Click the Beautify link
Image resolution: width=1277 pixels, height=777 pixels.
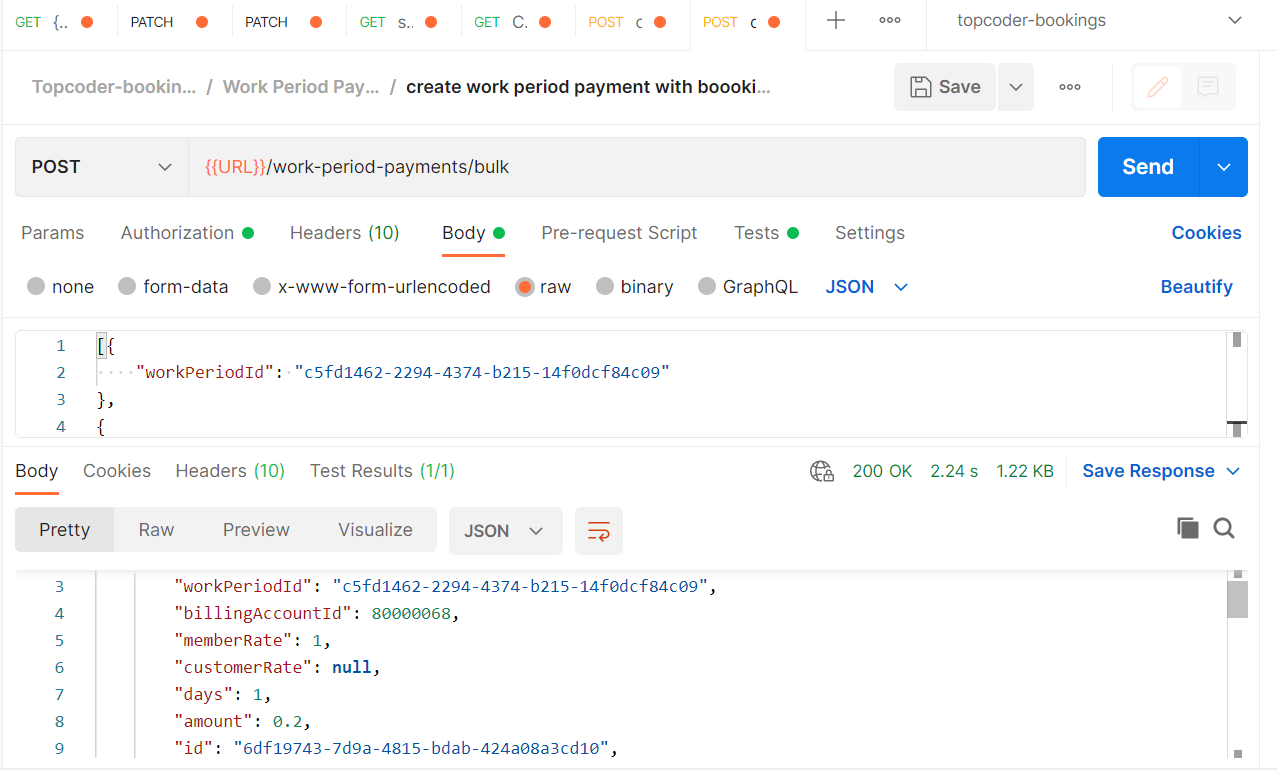1196,287
